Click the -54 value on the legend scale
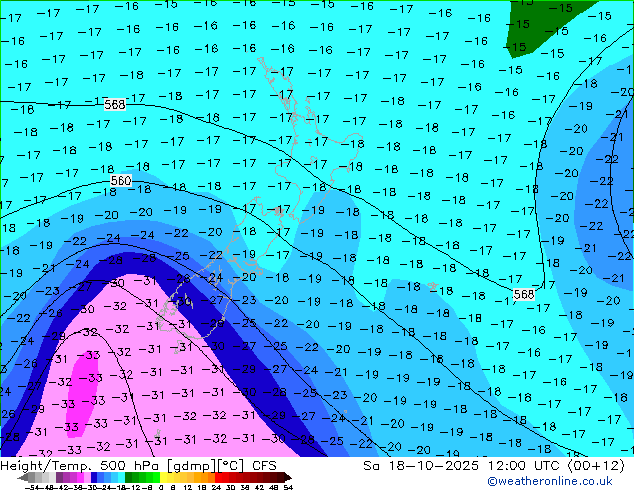This screenshot has height=490, width=634. tap(32, 487)
